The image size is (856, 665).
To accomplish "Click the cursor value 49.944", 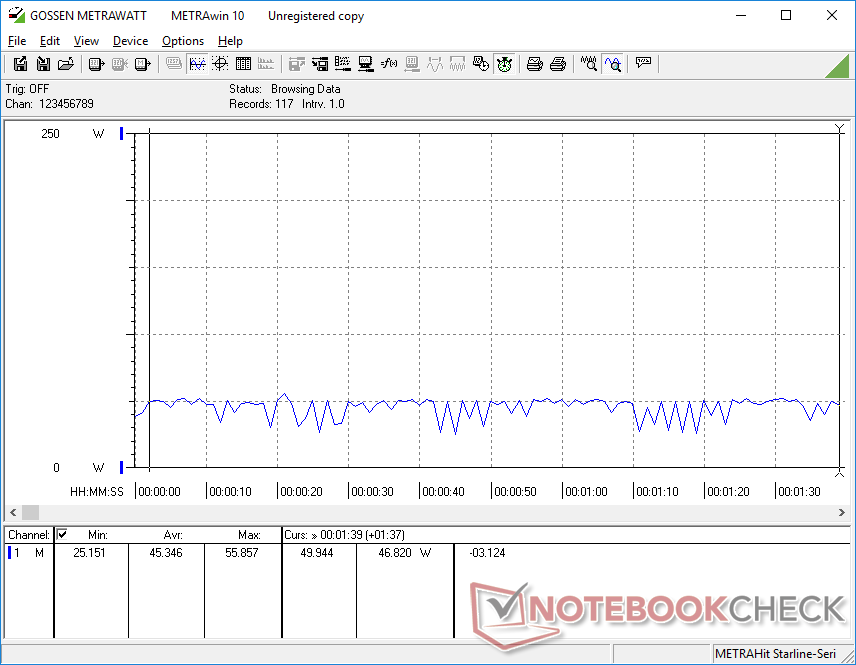I will (317, 553).
